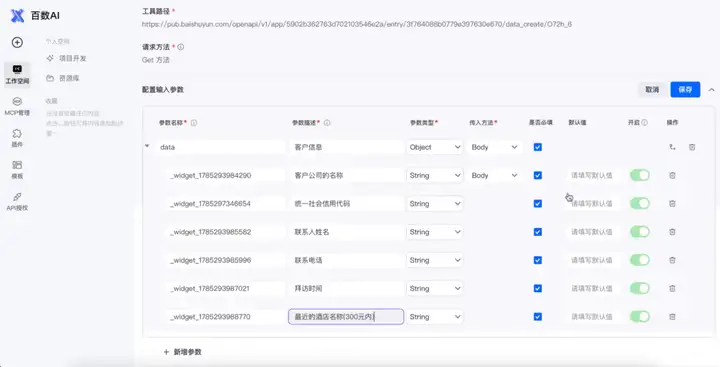Uncheck required checkbox for 联系电话
This screenshot has width=720, height=367.
(x=538, y=260)
